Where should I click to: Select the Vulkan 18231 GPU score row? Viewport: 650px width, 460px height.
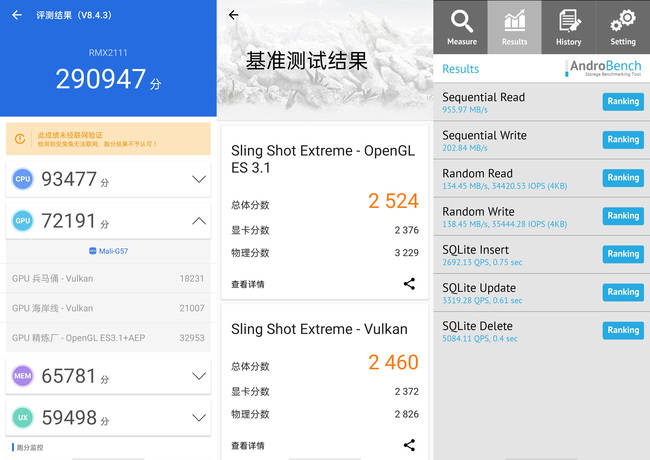coord(108,278)
